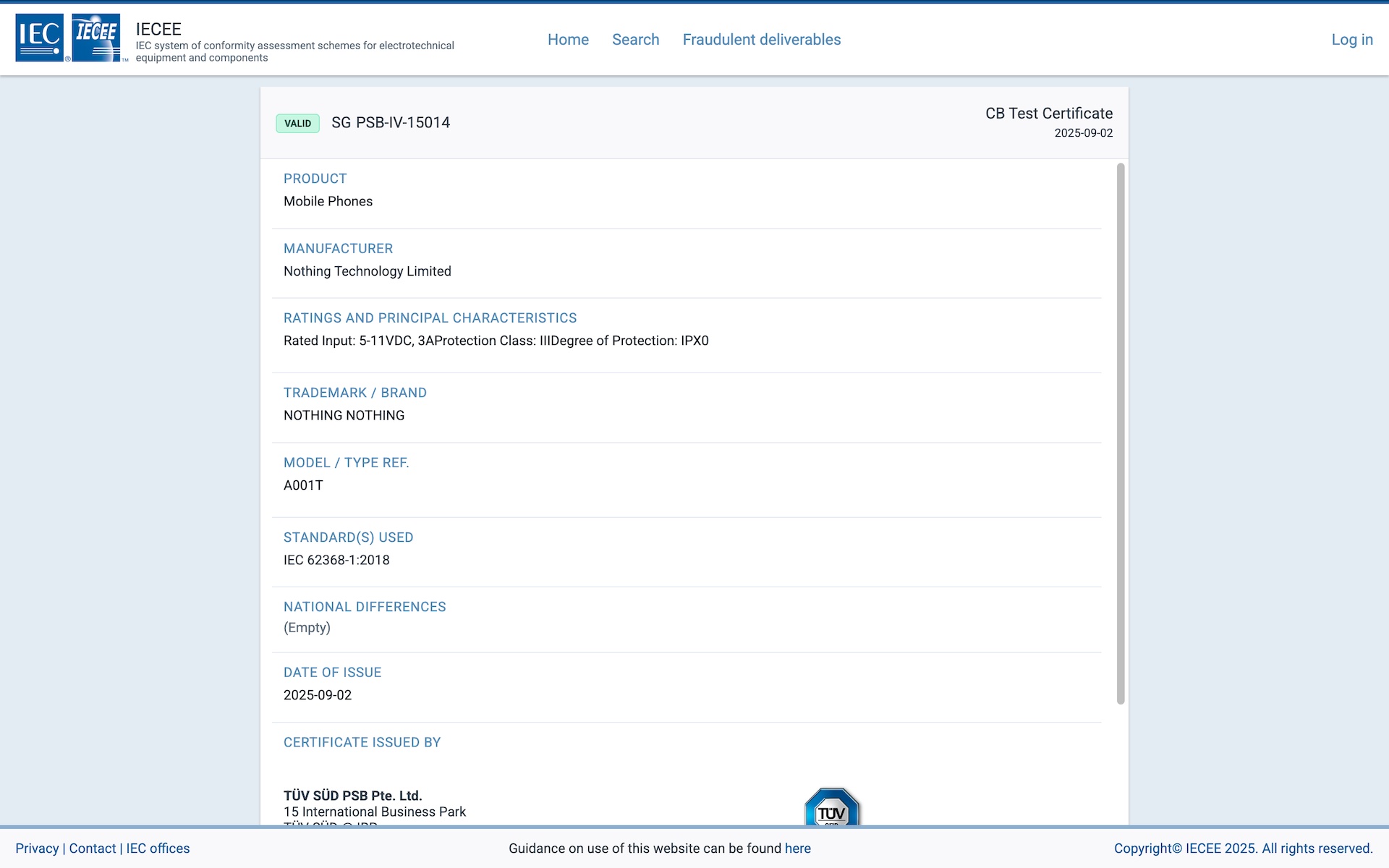The height and width of the screenshot is (868, 1389).
Task: Click the guidance 'here' link
Action: [x=797, y=848]
